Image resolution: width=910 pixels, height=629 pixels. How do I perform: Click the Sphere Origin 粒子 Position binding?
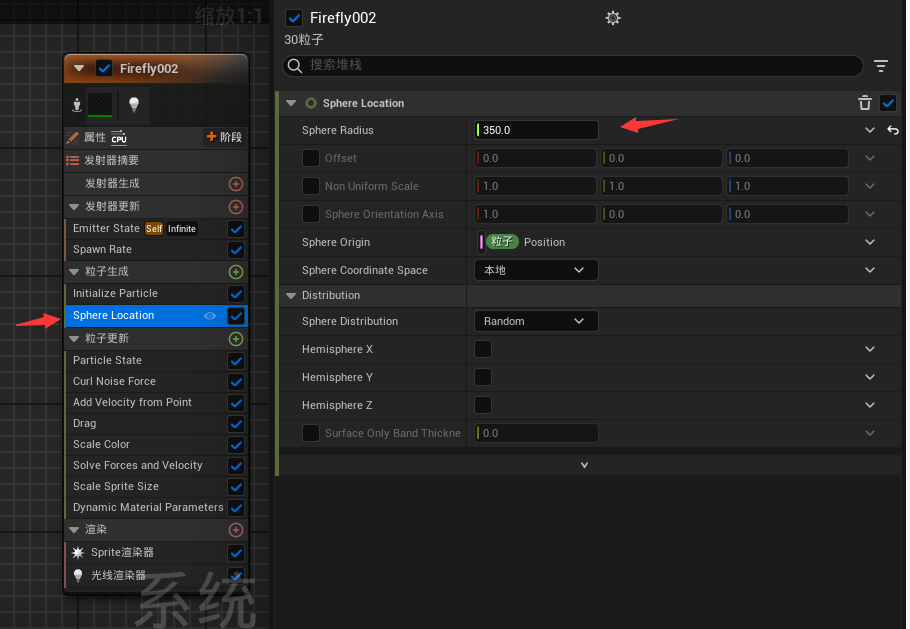(522, 242)
